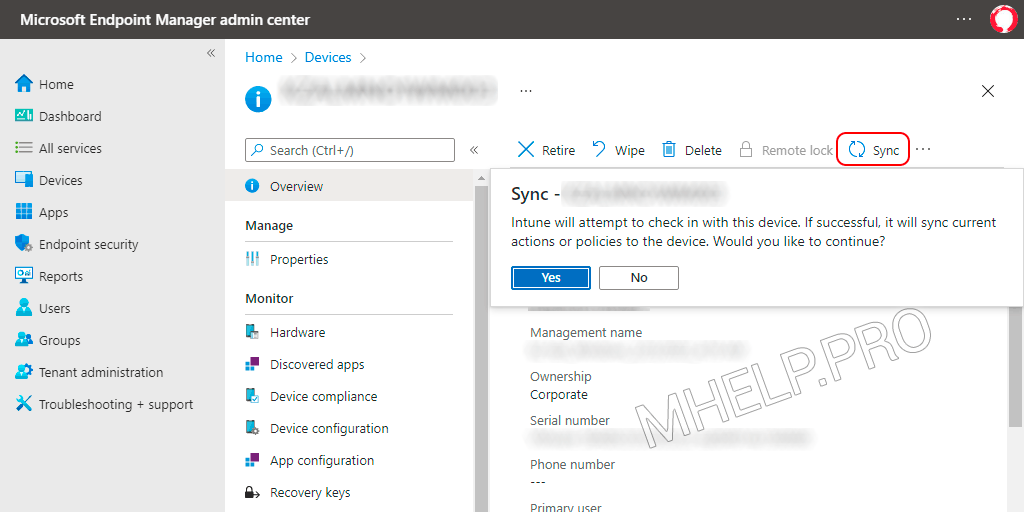
Task: Select Overview in the device menu
Action: pyautogui.click(x=349, y=186)
